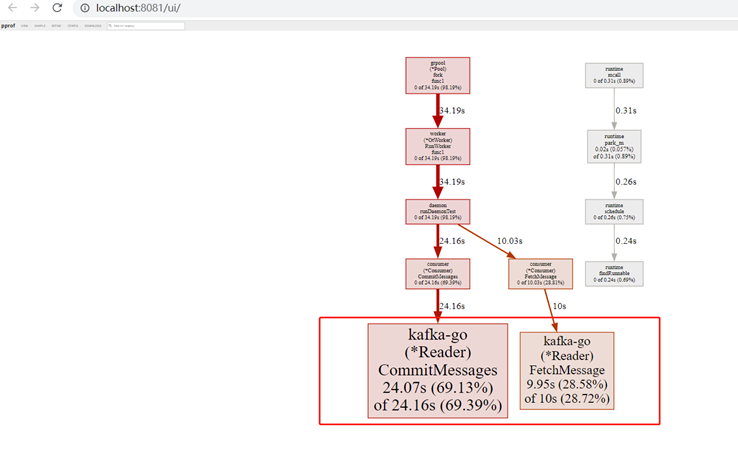Image resolution: width=738 pixels, height=463 pixels.
Task: Select the daemon runDaemonTest node
Action: [438, 211]
